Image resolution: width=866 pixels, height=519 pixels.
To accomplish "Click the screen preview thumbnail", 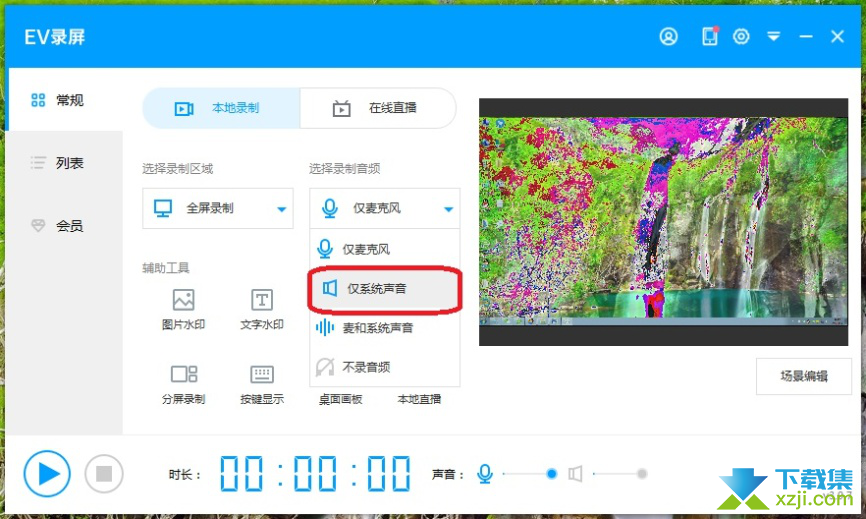I will point(663,222).
